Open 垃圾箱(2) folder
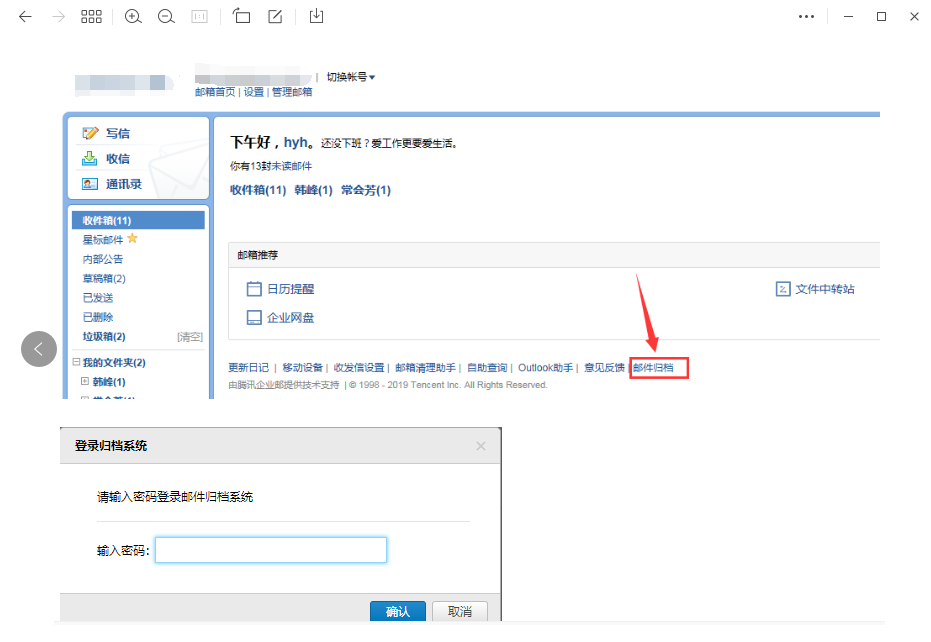Screen dimensions: 931x642 click(x=104, y=336)
